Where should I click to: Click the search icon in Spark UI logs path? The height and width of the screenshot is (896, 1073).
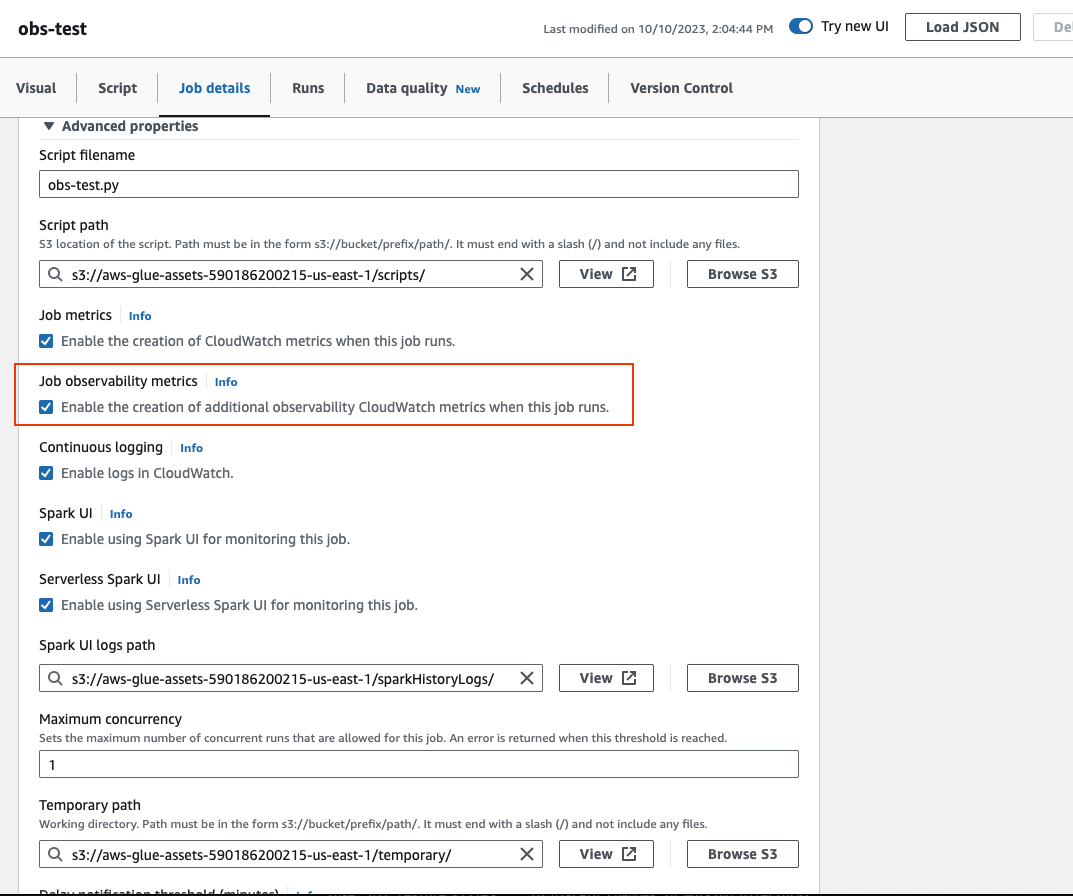[55, 677]
